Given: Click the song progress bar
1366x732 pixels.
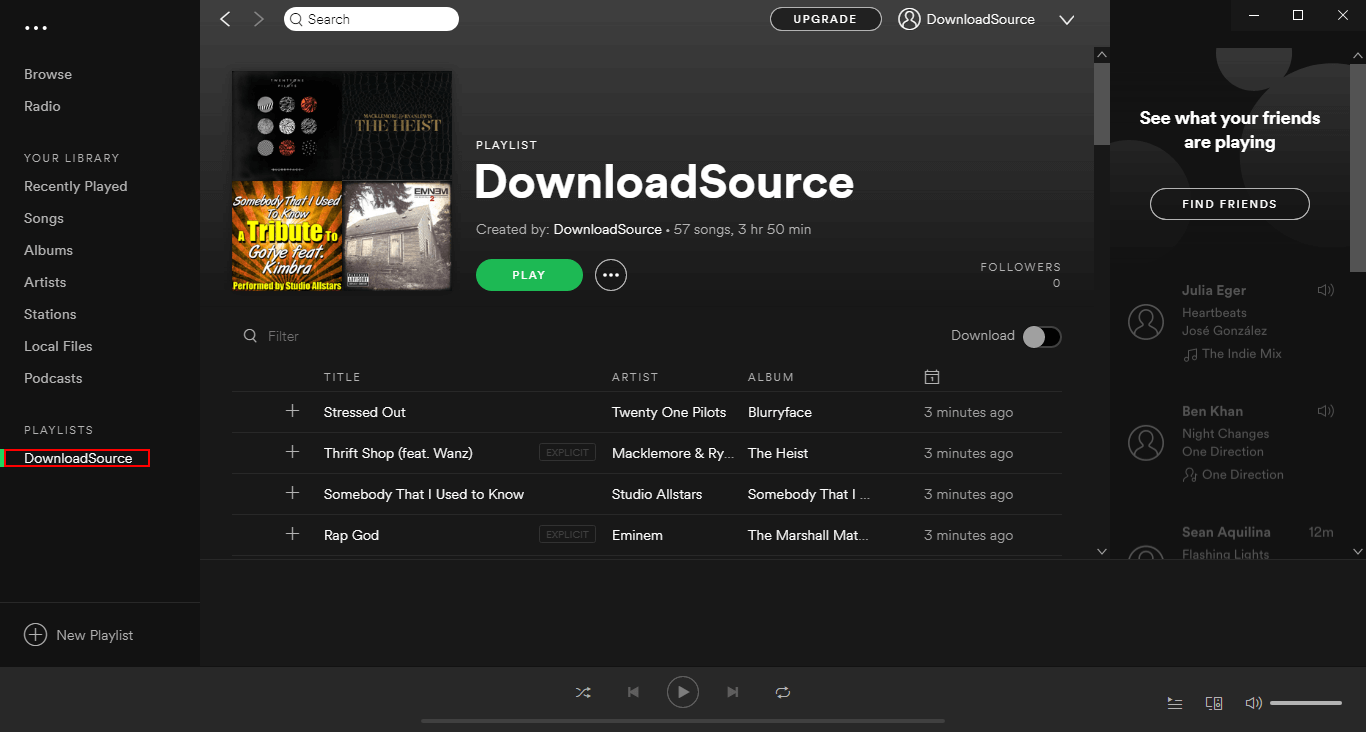Looking at the screenshot, I should pyautogui.click(x=683, y=720).
